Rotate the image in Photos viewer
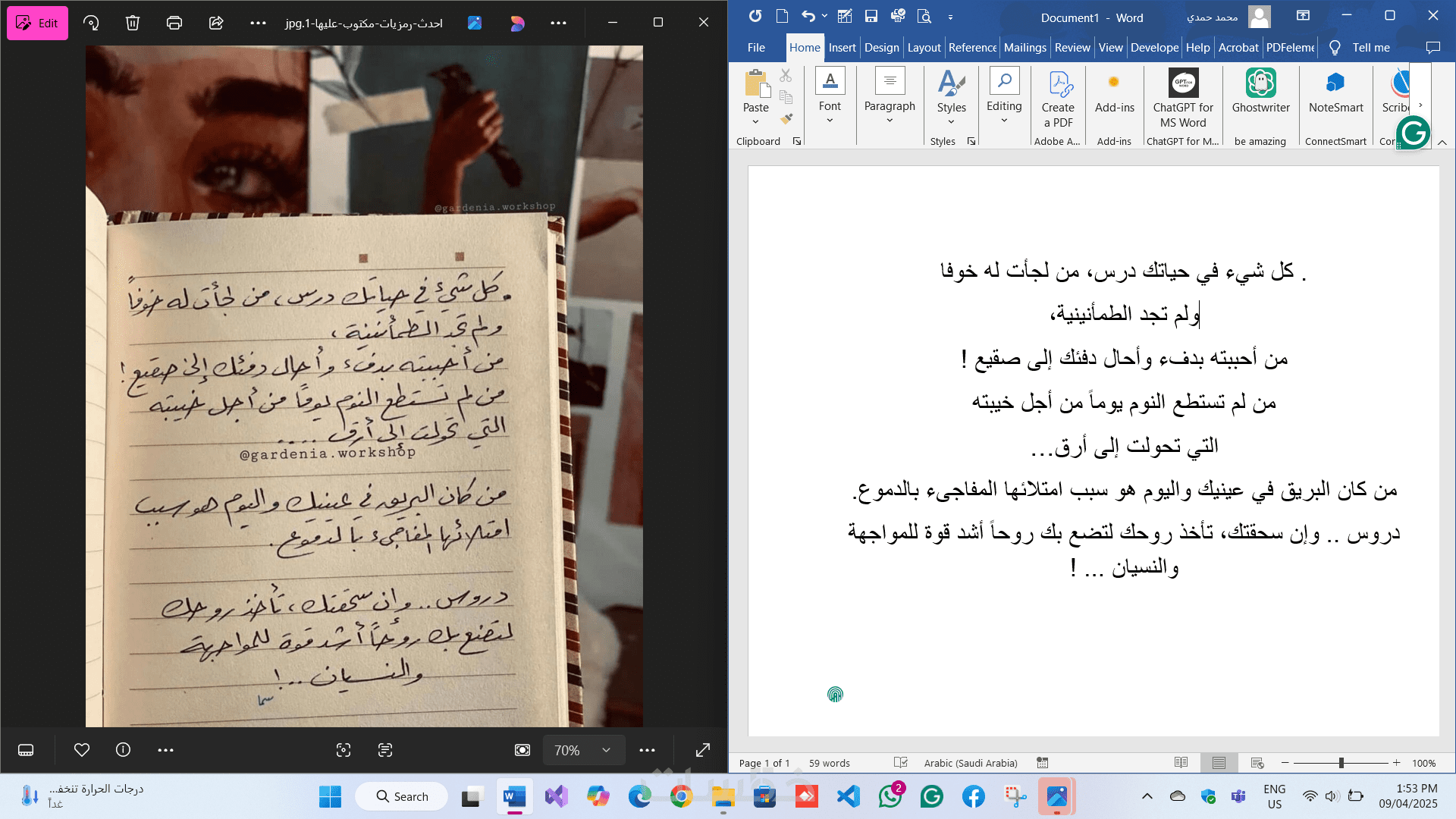 (x=92, y=23)
